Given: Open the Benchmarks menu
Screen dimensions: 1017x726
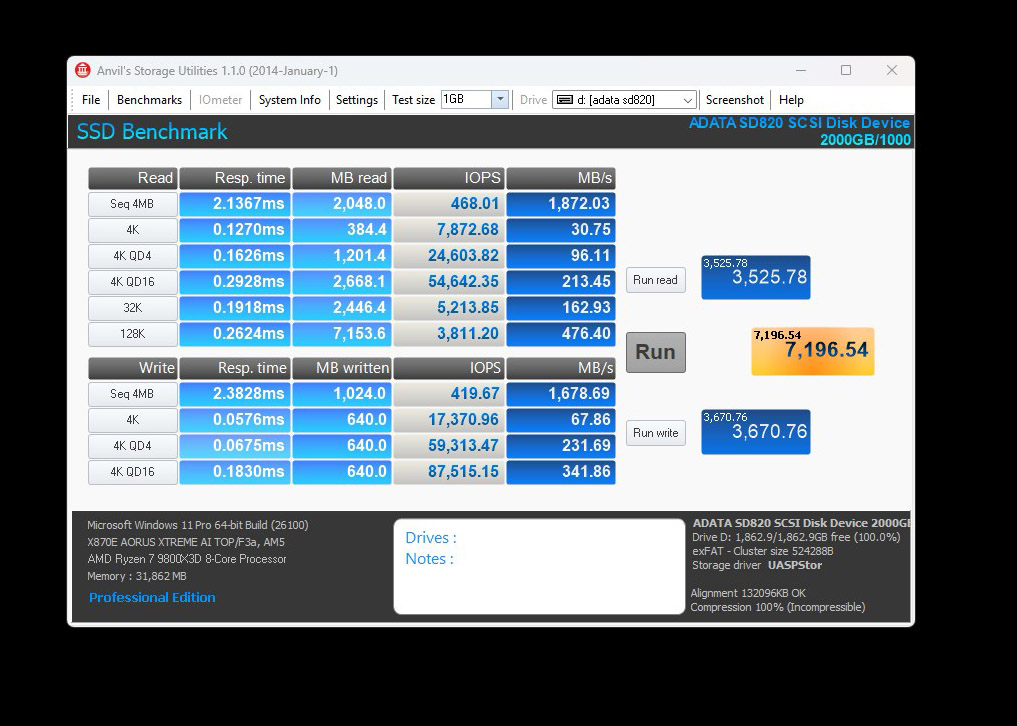Looking at the screenshot, I should (149, 100).
